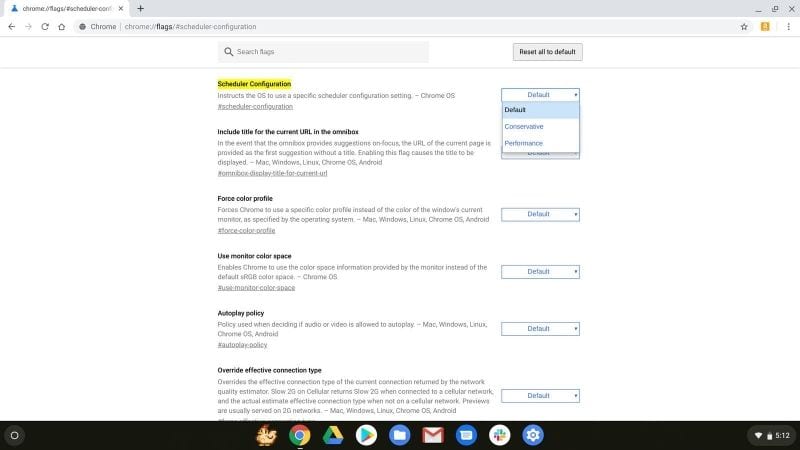
Task: Open Google Drive from the shelf
Action: coord(333,435)
